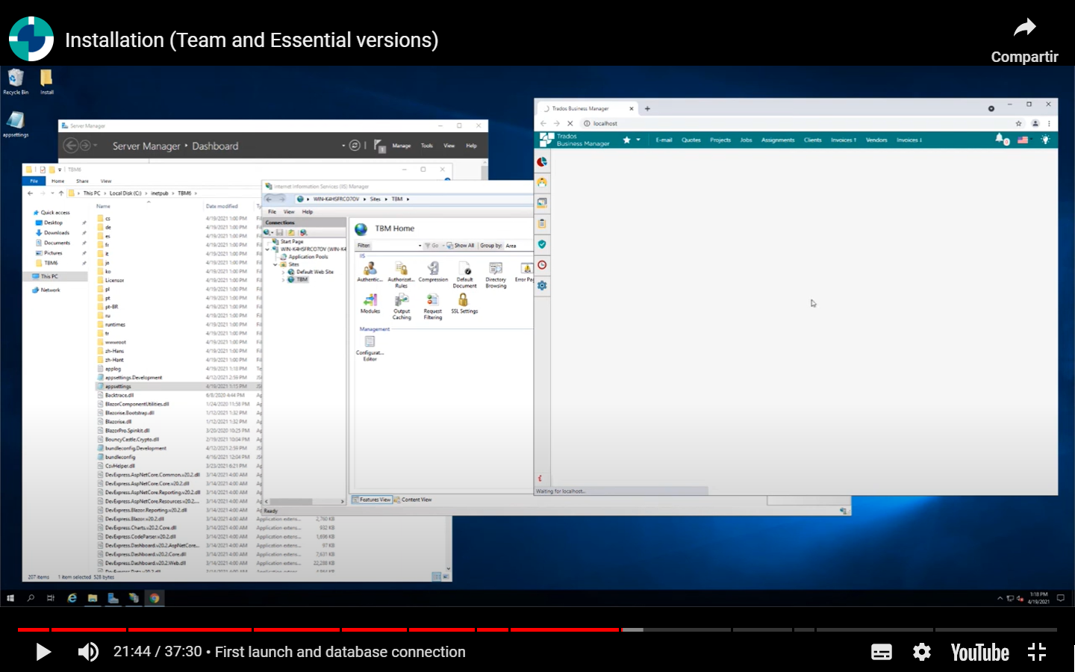Open the settings gear in Trados sidebar
Screen dimensions: 1077x672
(542, 285)
